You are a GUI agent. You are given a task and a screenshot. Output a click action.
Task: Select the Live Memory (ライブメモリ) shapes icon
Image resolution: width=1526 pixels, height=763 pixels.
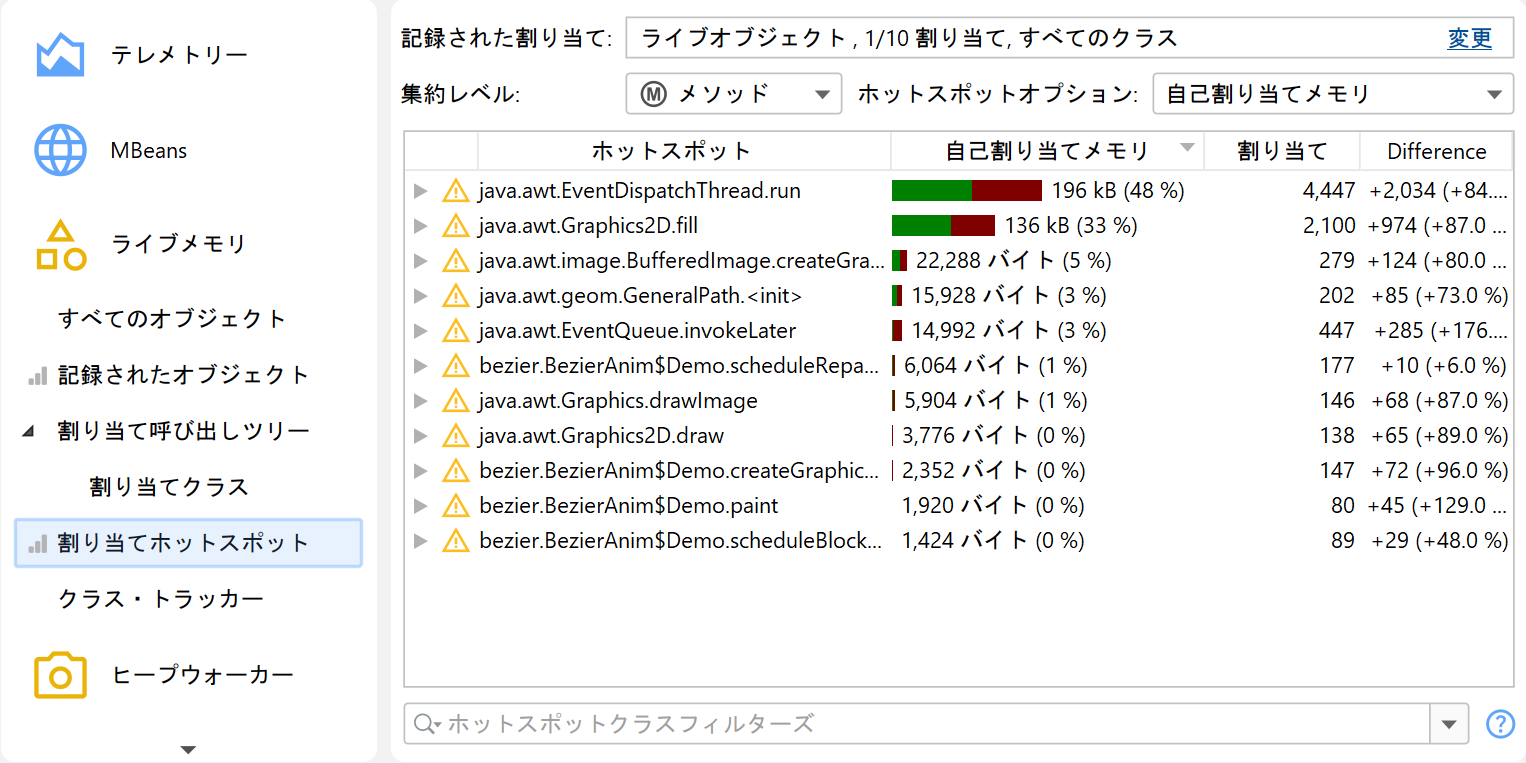pyautogui.click(x=60, y=246)
